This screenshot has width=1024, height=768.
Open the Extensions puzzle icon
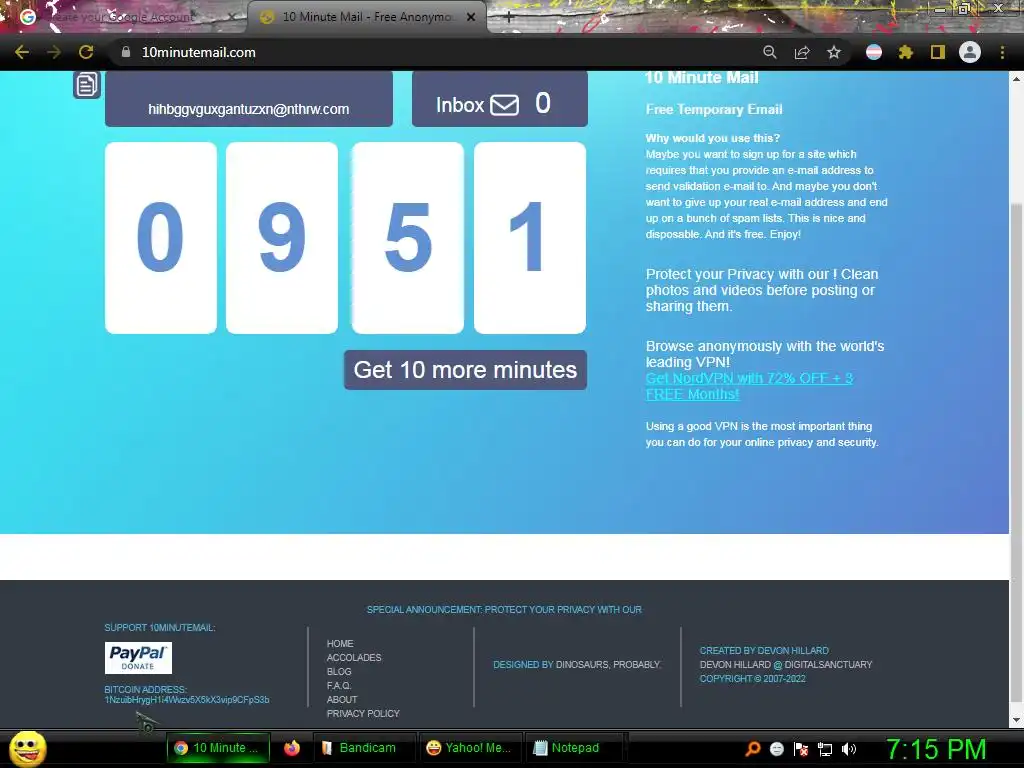click(x=906, y=52)
